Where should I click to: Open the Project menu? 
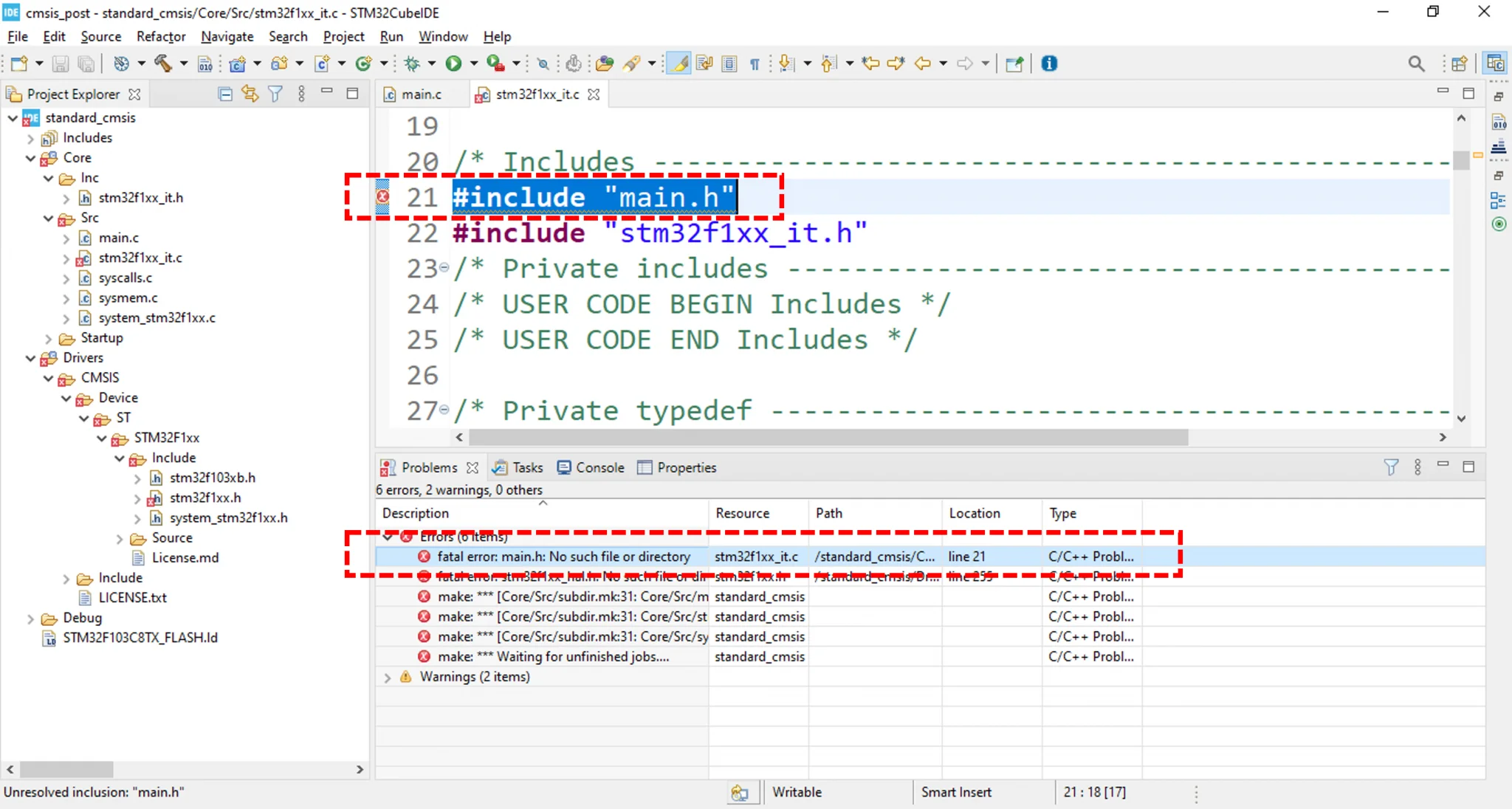(343, 36)
